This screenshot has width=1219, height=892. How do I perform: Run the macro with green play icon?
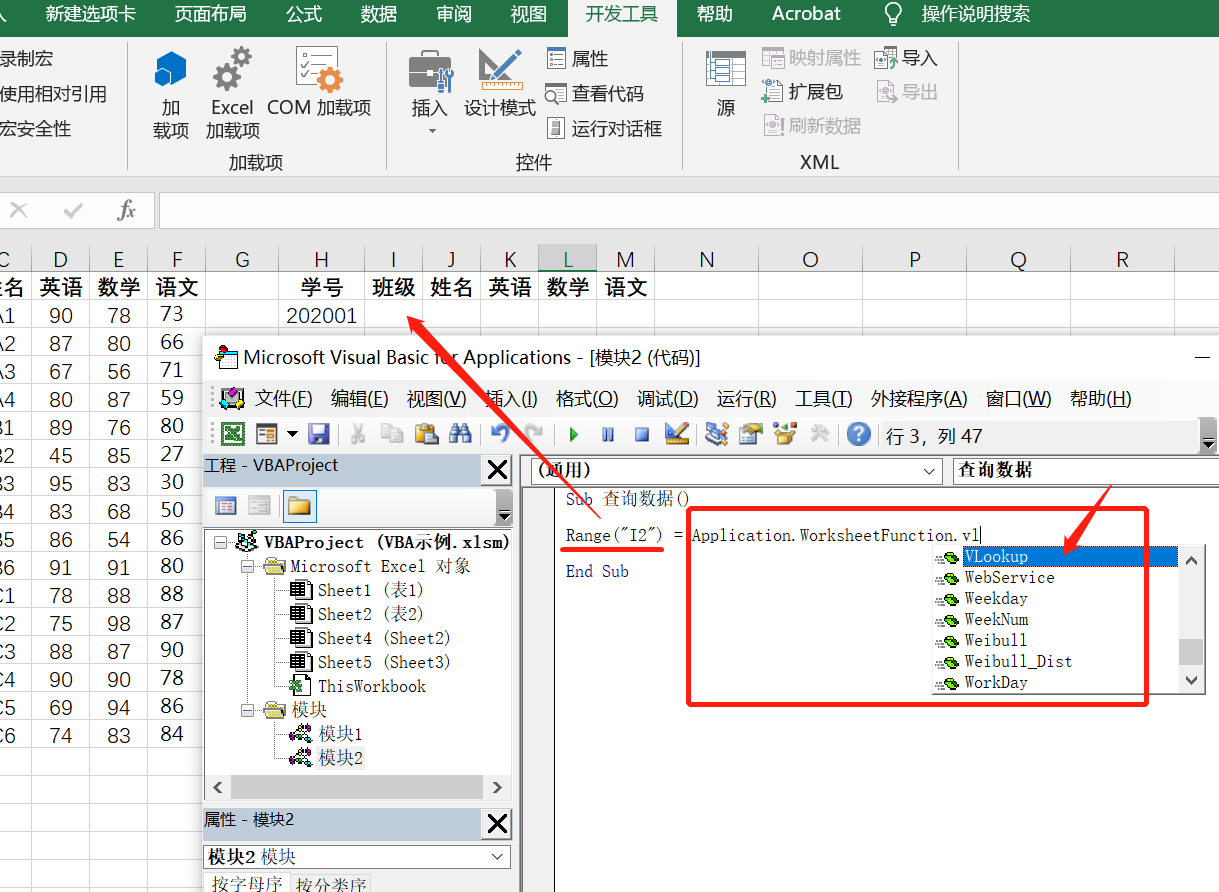[574, 434]
